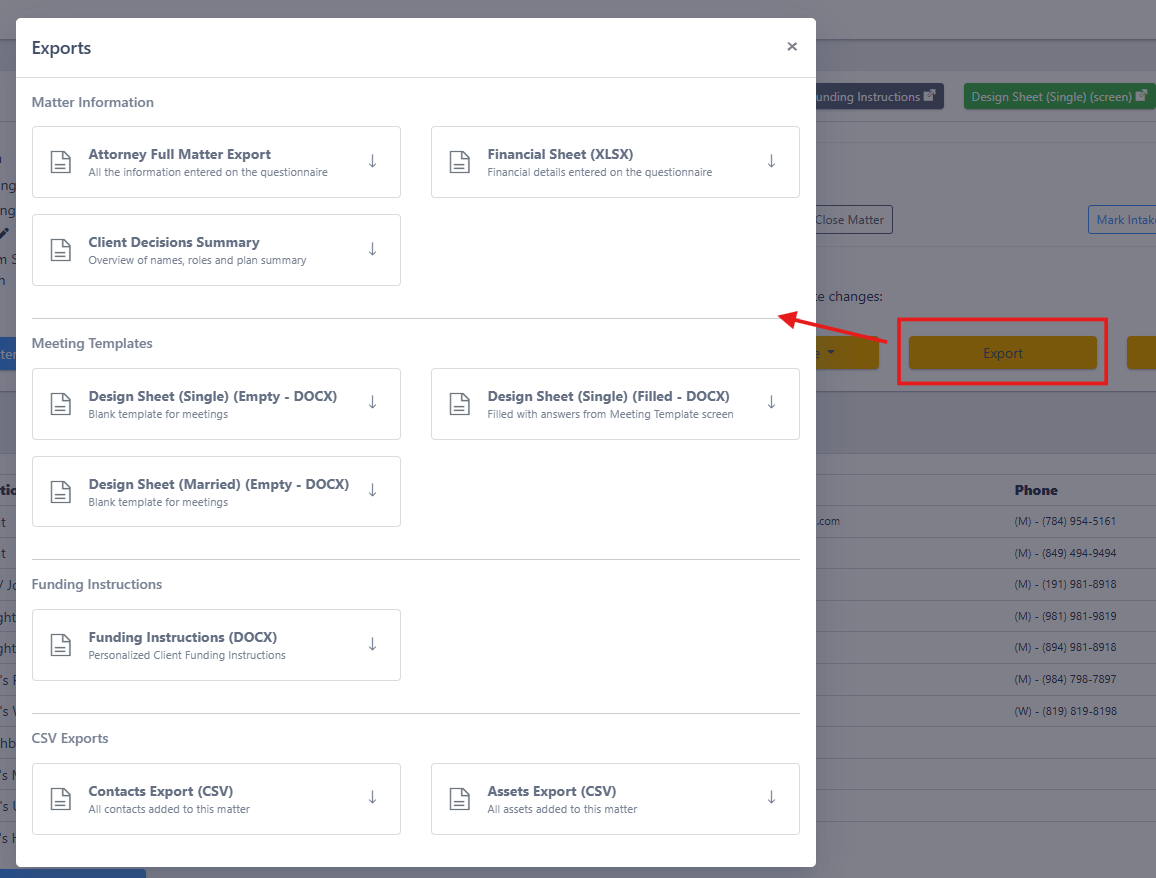
Task: Select the Assets Export (CSV) card title
Action: (x=551, y=791)
